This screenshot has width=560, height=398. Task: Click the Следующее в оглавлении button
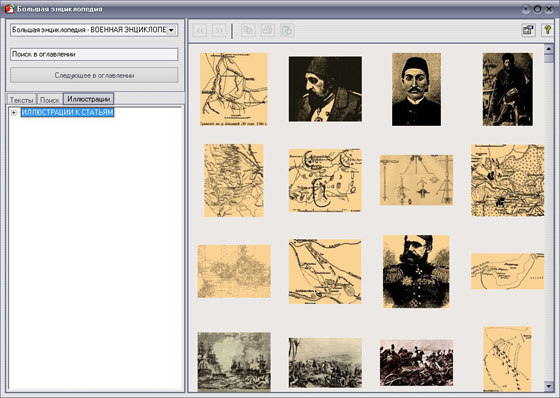pos(94,75)
